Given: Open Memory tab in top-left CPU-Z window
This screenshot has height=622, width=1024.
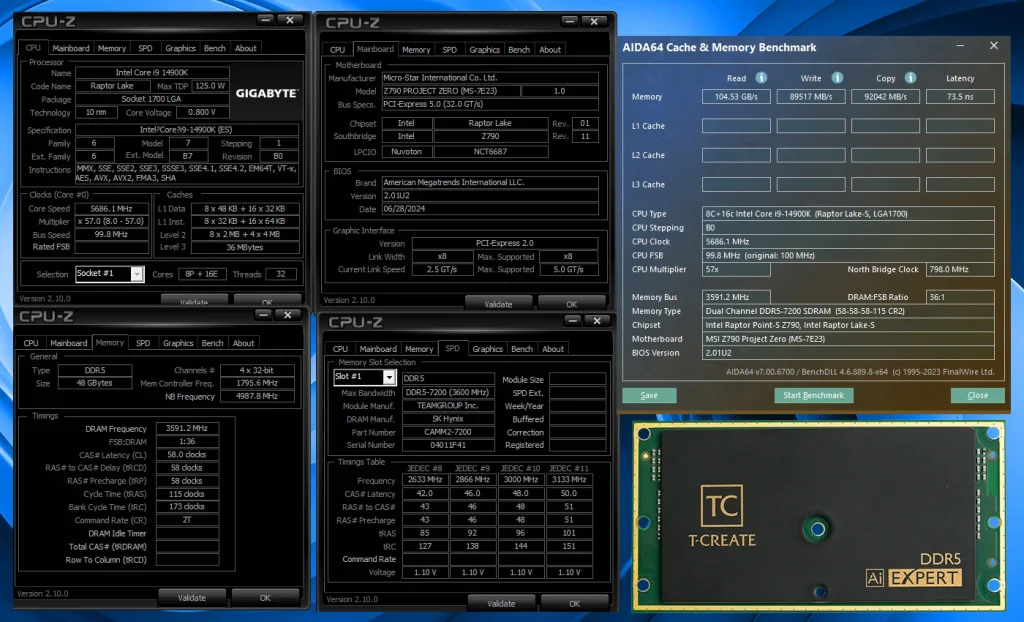Looking at the screenshot, I should 112,48.
